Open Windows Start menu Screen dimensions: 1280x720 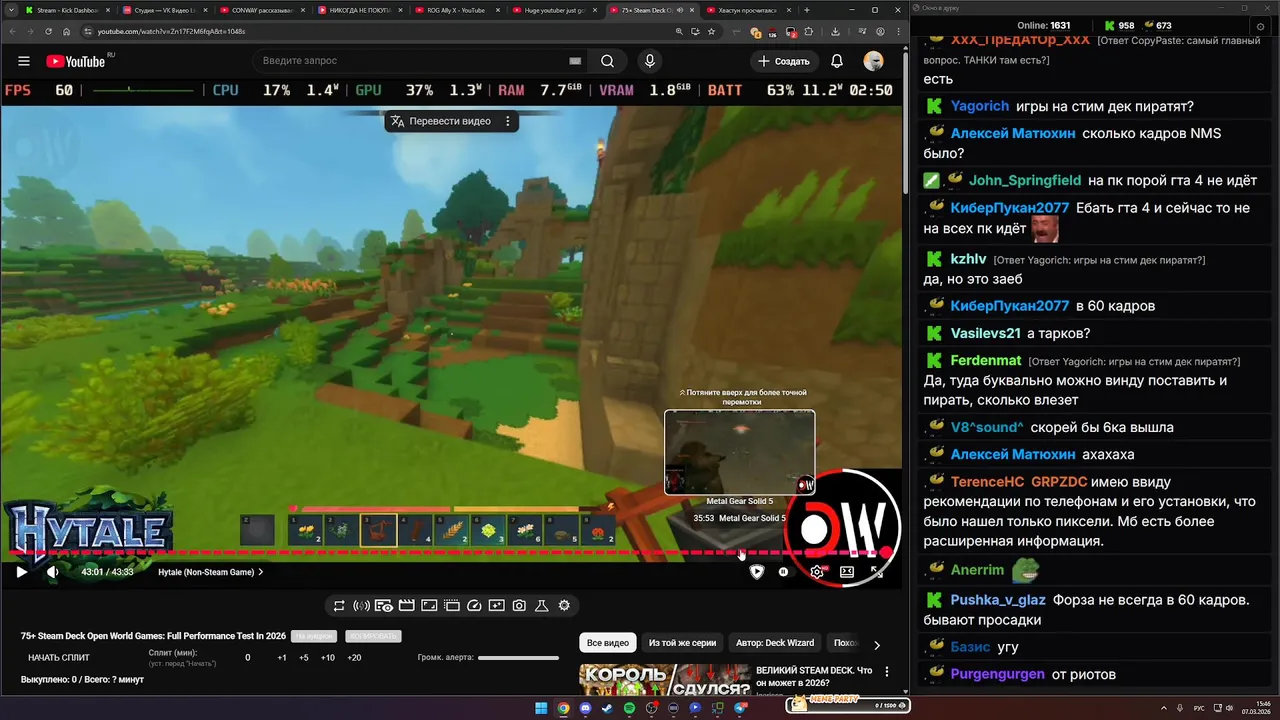(x=541, y=708)
